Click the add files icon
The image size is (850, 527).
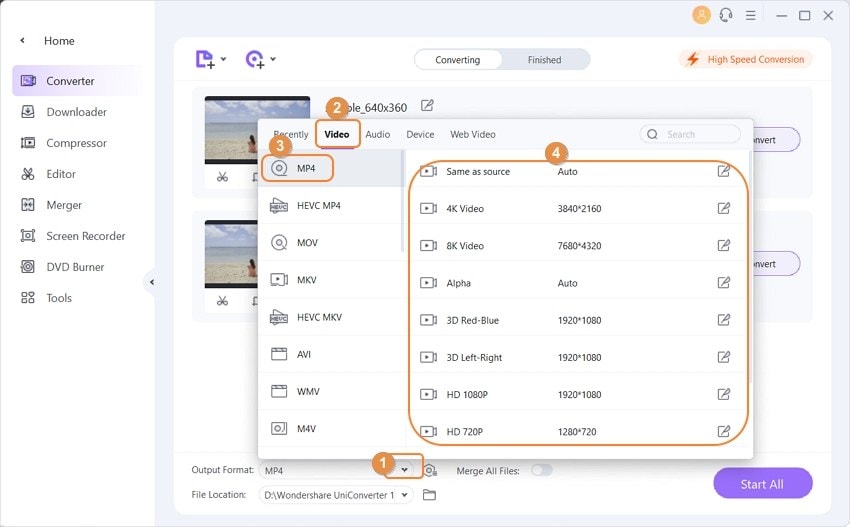(x=205, y=60)
